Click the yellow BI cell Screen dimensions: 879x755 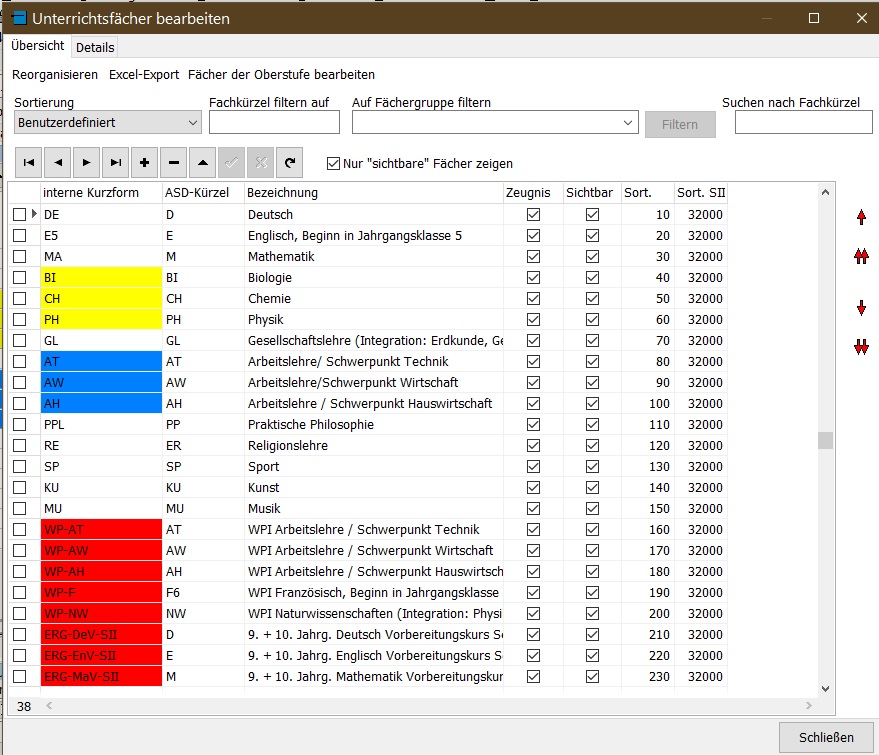click(x=101, y=277)
